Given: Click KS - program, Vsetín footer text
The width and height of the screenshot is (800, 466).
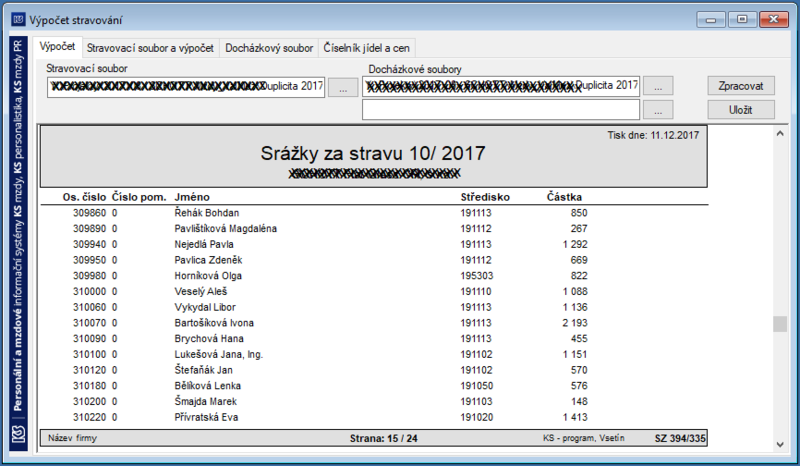Looking at the screenshot, I should click(x=584, y=438).
